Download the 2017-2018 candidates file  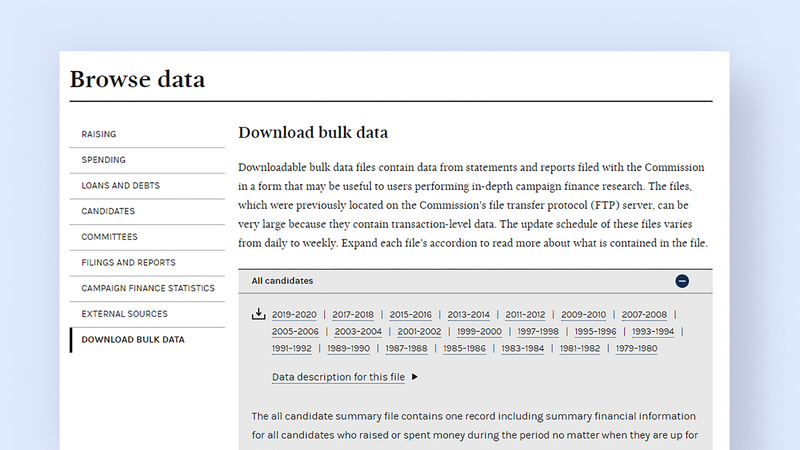tap(353, 315)
